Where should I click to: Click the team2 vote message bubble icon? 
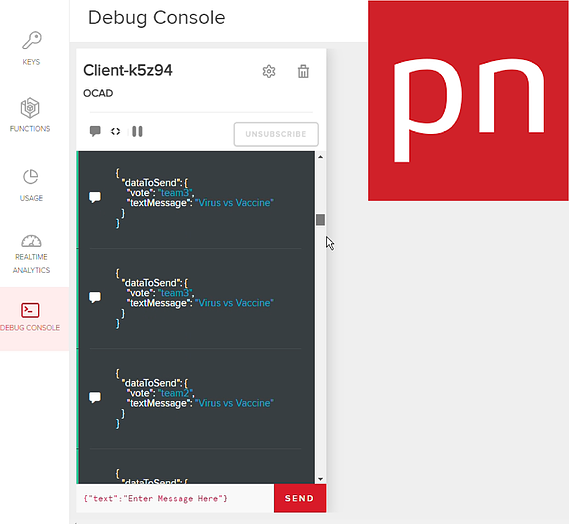tap(95, 397)
